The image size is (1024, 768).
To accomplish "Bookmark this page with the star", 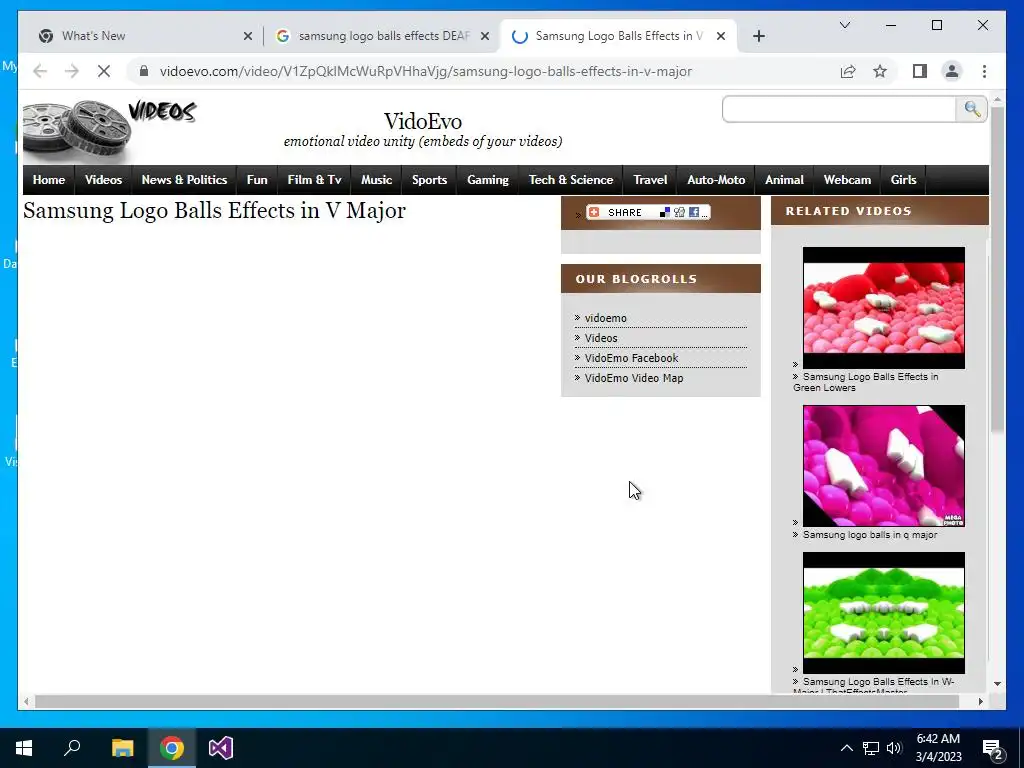I will click(880, 71).
